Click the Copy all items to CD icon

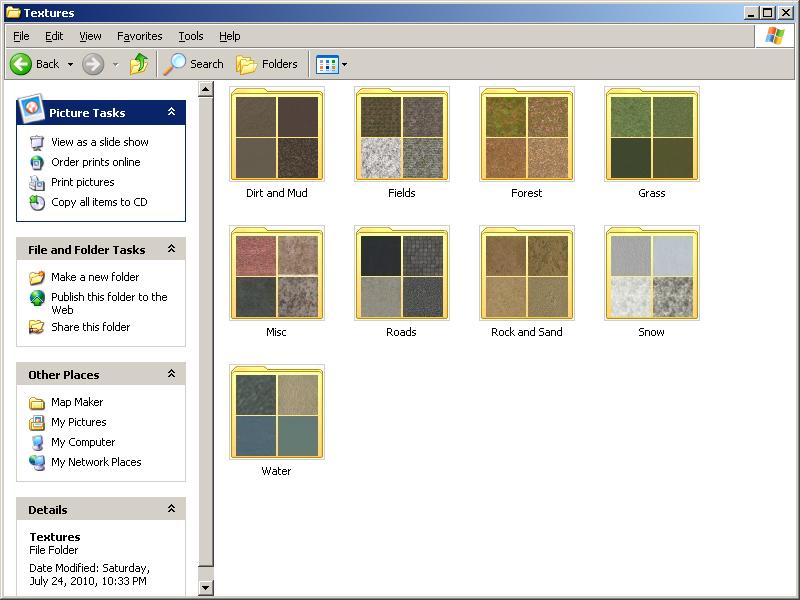pos(37,202)
